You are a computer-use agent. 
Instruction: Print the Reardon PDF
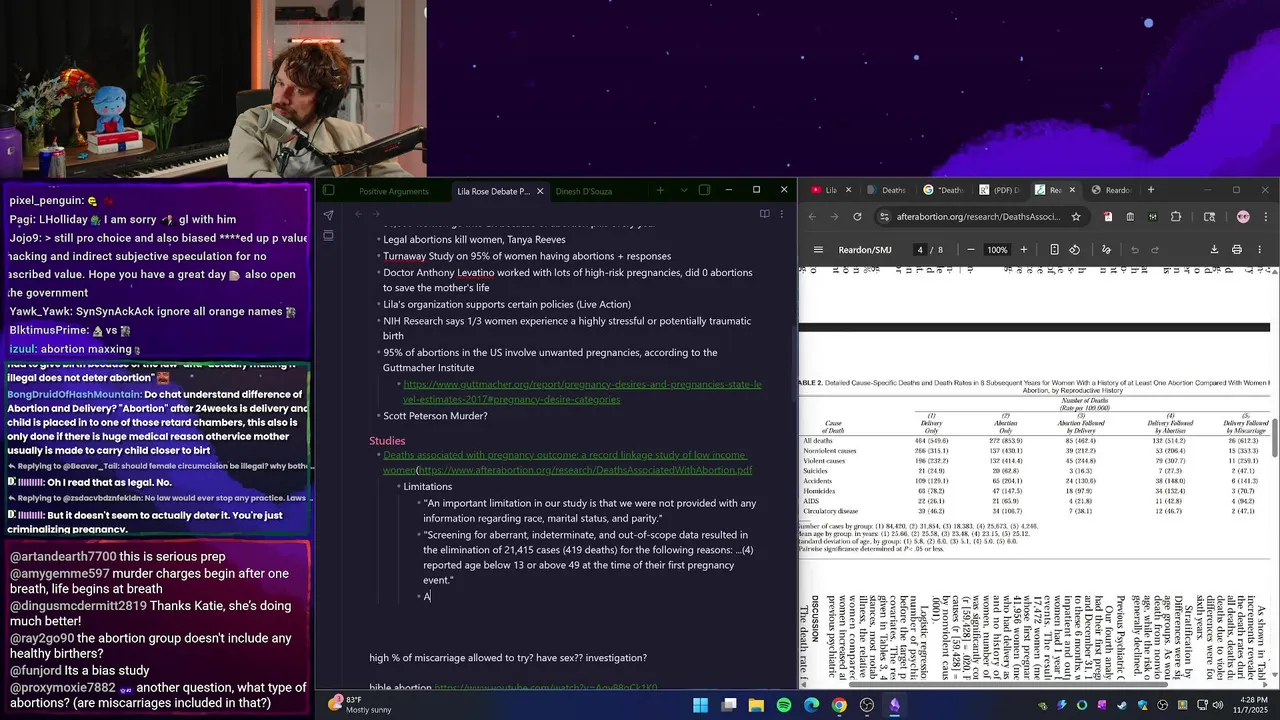pyautogui.click(x=1237, y=250)
